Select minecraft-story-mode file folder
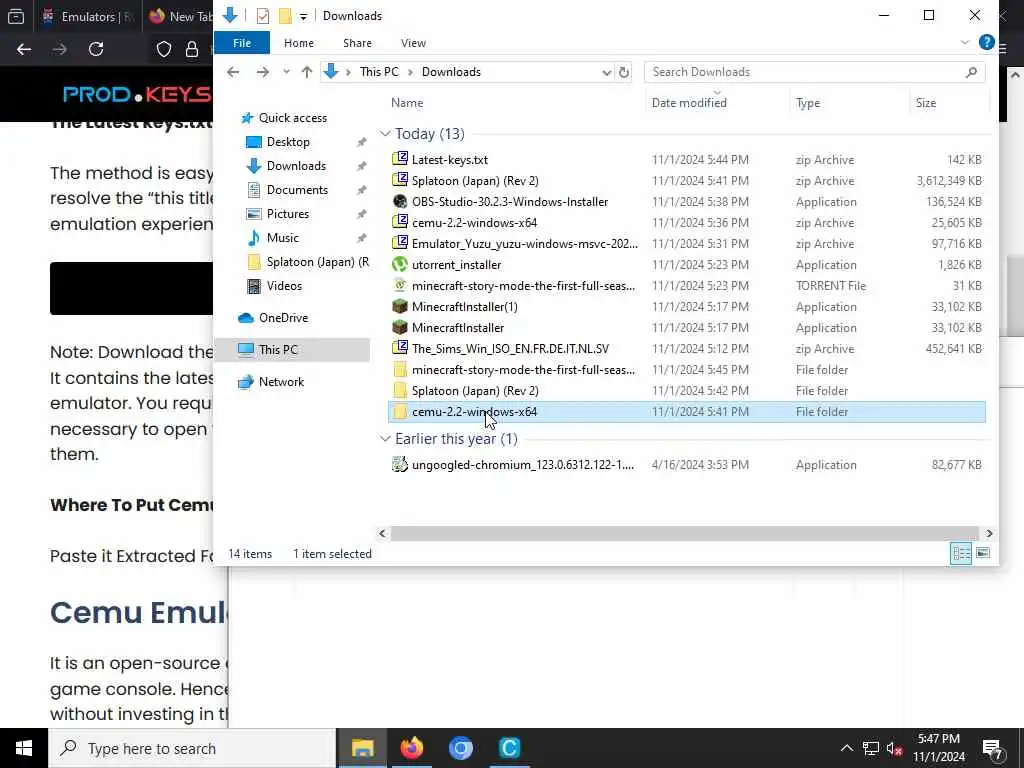1024x768 pixels. 523,370
